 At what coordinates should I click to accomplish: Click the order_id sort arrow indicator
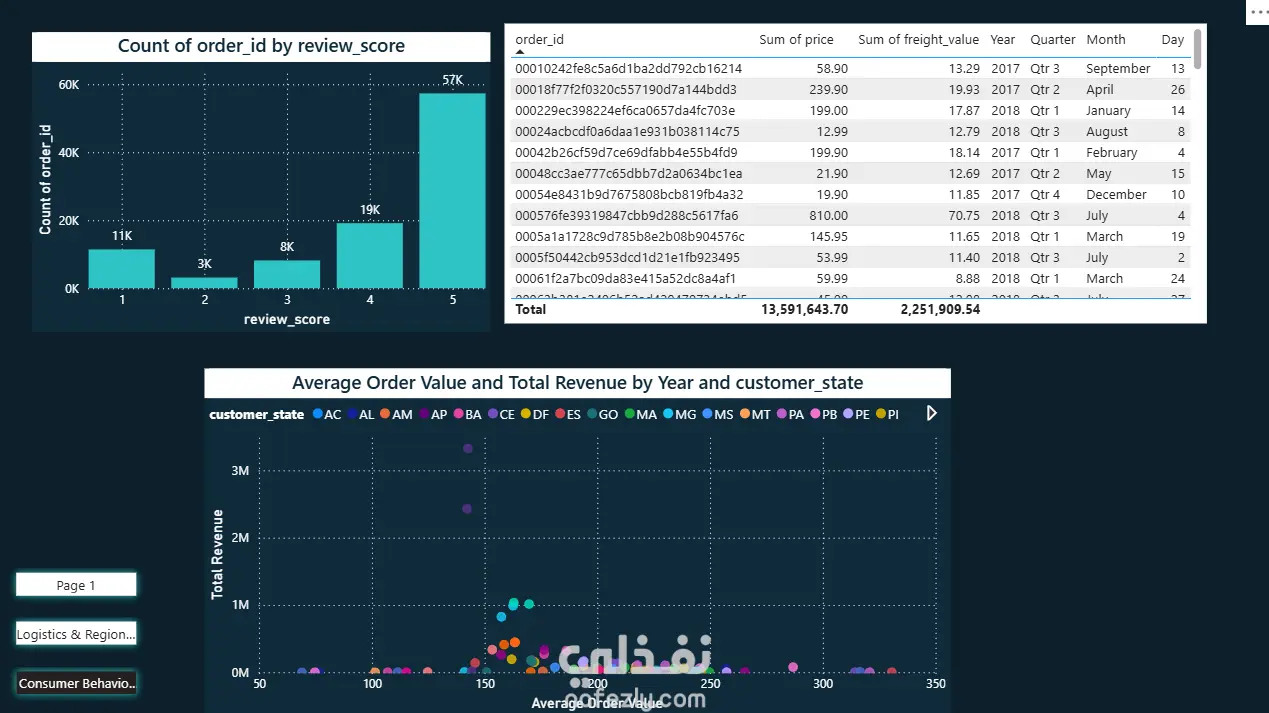click(x=520, y=51)
